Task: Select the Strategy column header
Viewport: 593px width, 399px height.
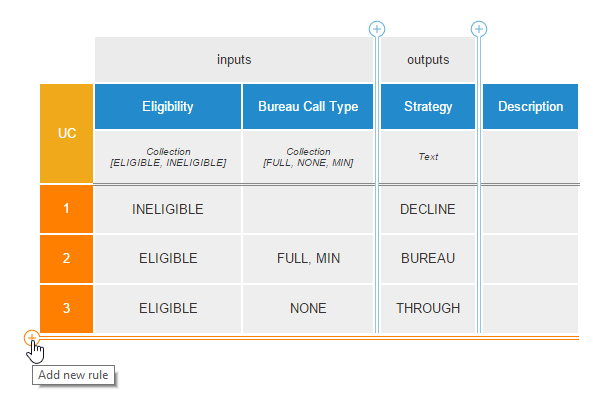Action: pyautogui.click(x=428, y=107)
